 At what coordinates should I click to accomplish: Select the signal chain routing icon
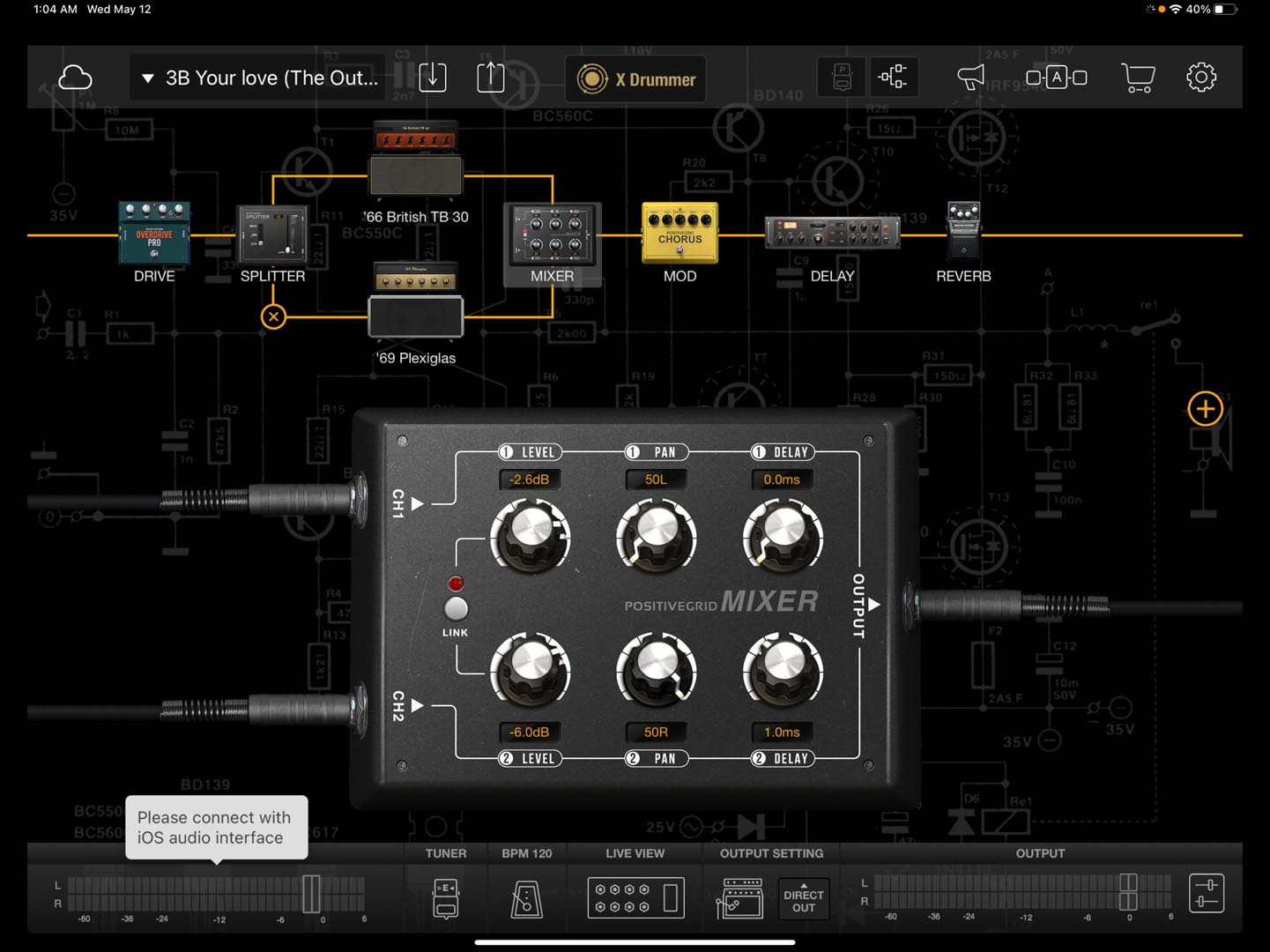893,78
